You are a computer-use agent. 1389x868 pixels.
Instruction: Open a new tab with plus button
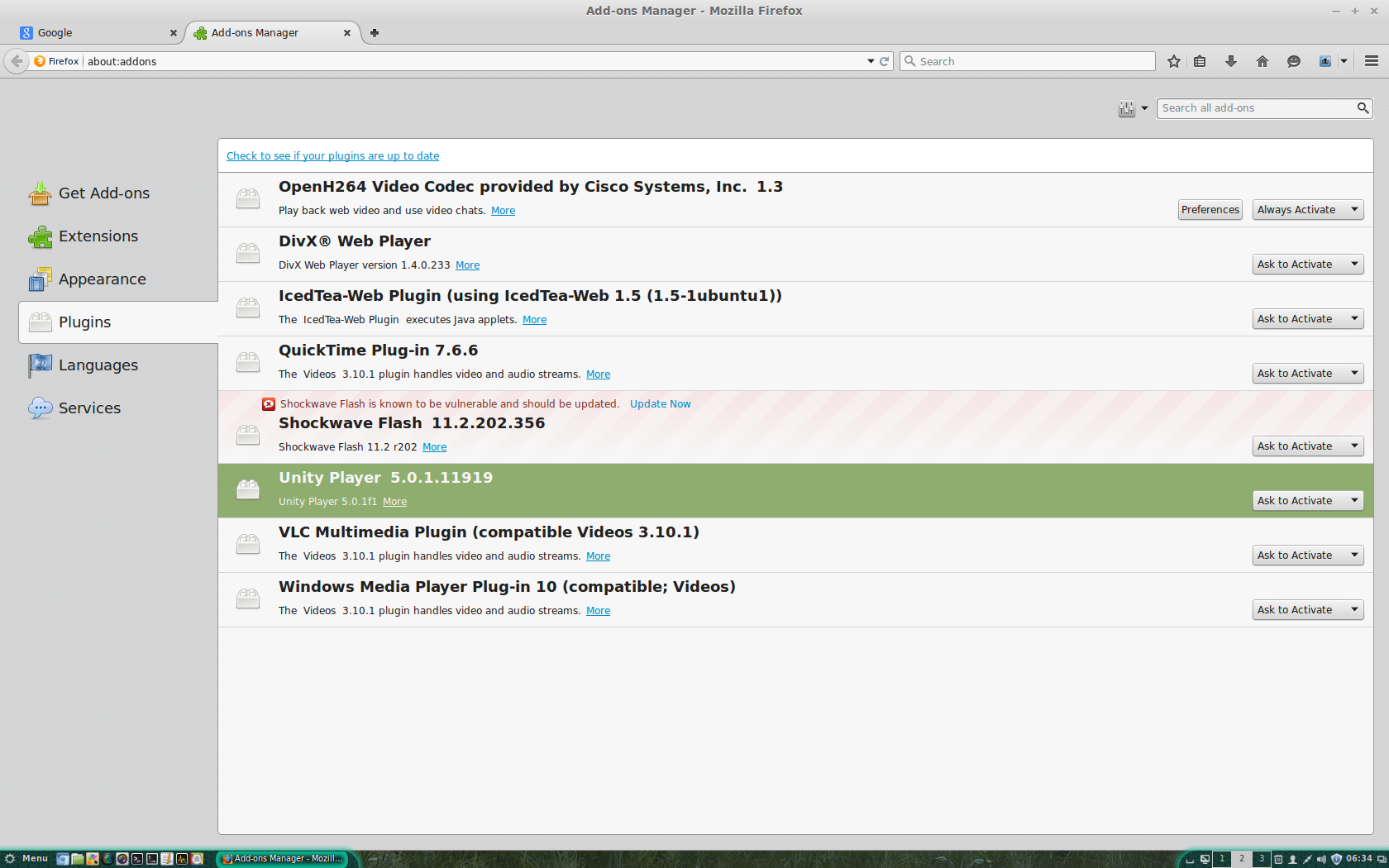tap(375, 33)
